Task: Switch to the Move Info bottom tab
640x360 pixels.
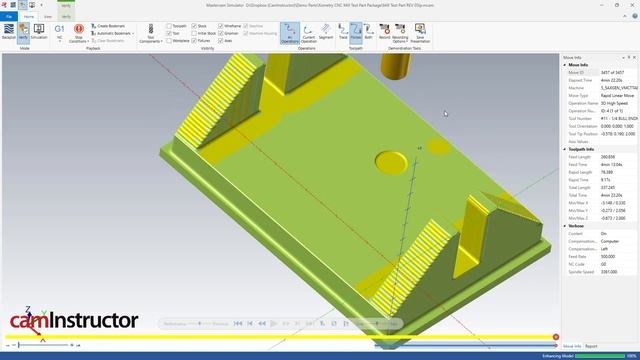Action: pos(572,346)
